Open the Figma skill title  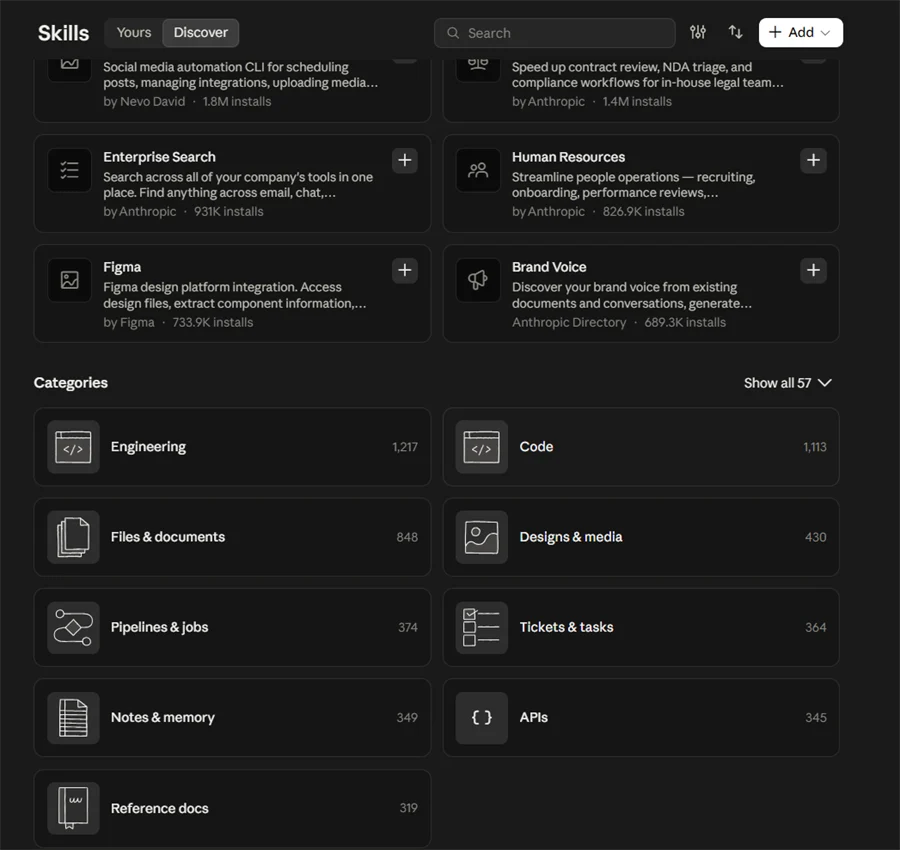pyautogui.click(x=122, y=267)
